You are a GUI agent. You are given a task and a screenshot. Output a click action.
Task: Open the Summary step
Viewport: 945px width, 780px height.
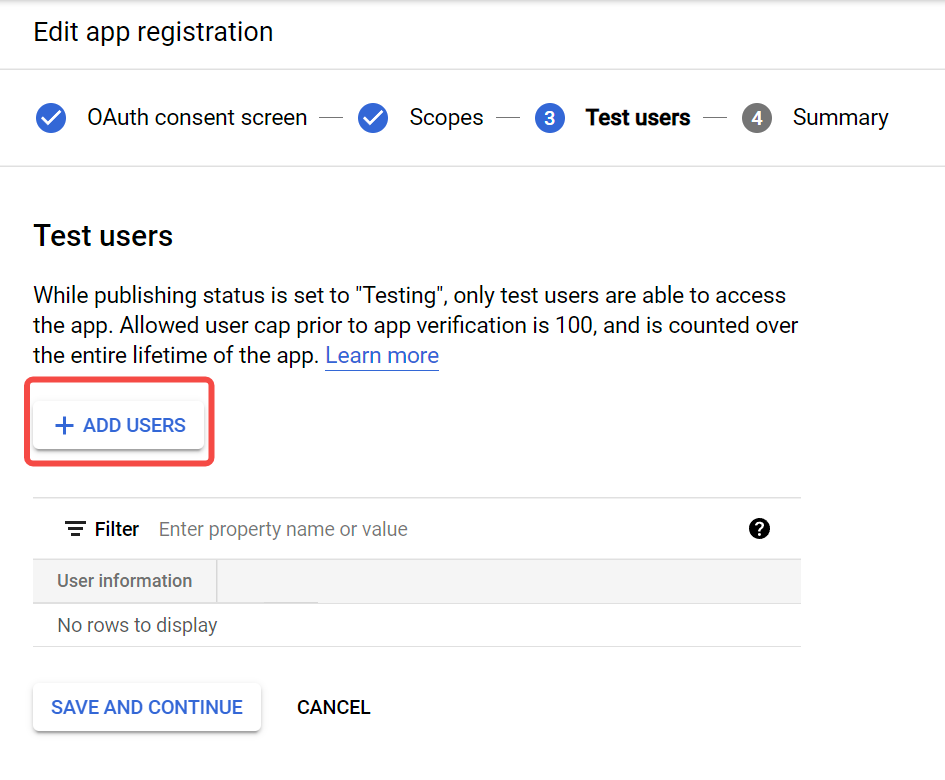pyautogui.click(x=840, y=117)
